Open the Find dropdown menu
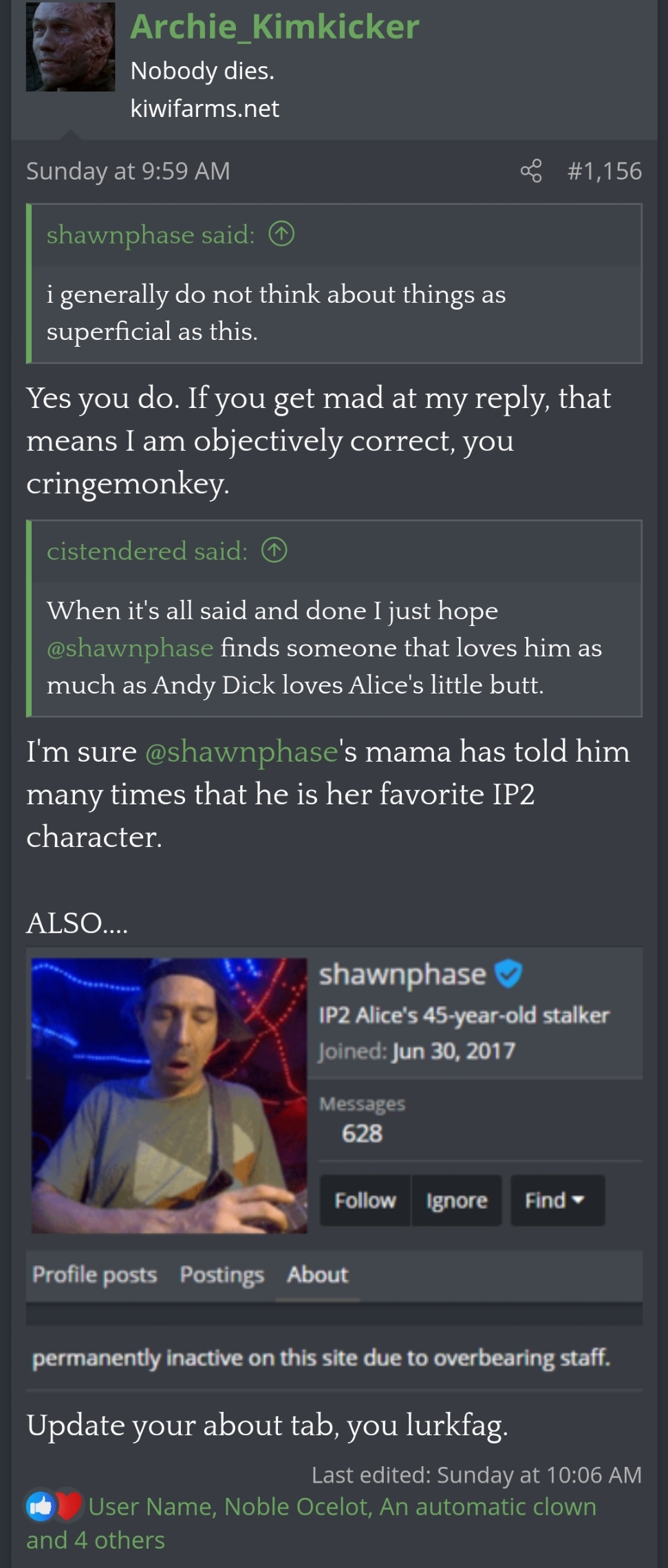Image resolution: width=668 pixels, height=1568 pixels. 557,1201
